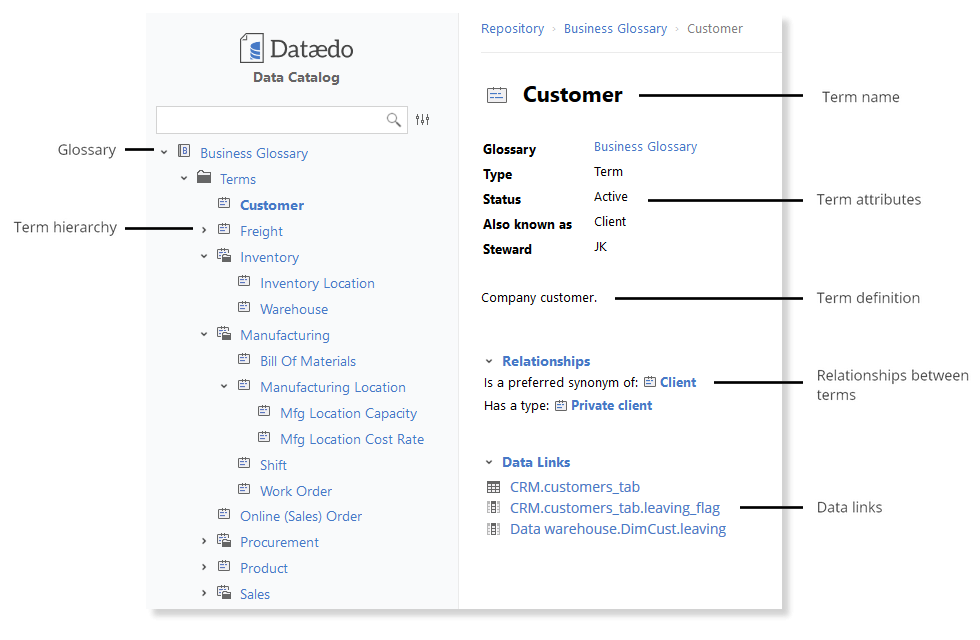This screenshot has width=980, height=640.
Task: Open Manufacturing Location in the tree
Action: point(332,388)
